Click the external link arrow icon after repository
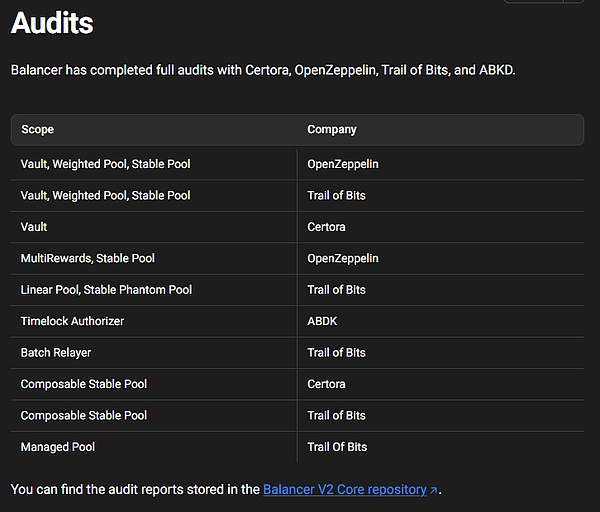Screen dimensions: 600x512 433,491
